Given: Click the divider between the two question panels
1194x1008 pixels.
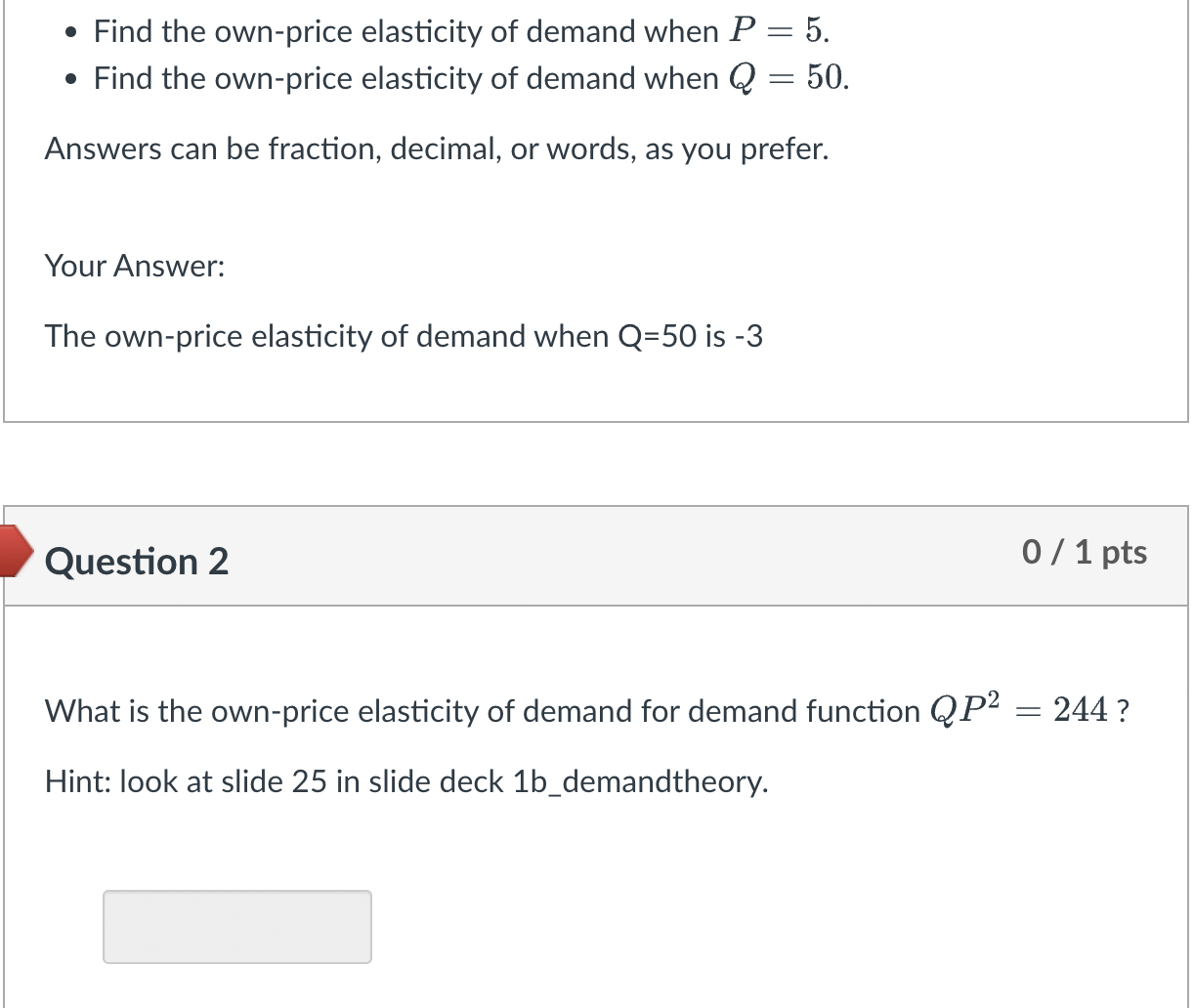Looking at the screenshot, I should pyautogui.click(x=596, y=464).
